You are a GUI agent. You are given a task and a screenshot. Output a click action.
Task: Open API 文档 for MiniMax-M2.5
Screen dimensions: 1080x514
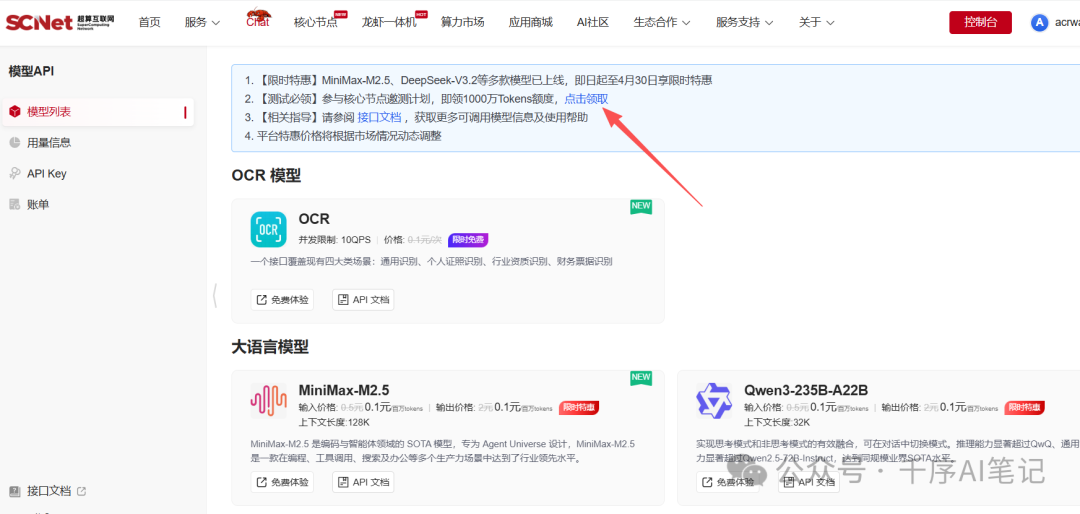click(363, 482)
